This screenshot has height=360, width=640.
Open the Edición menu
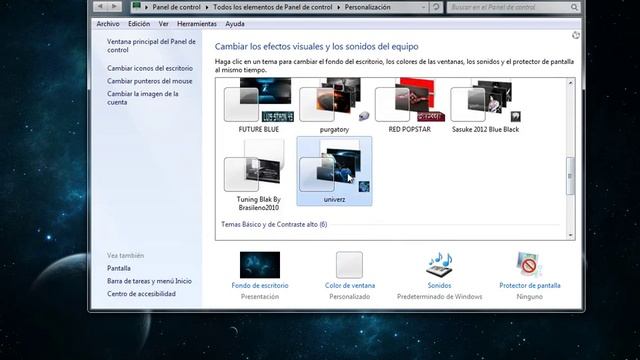point(139,24)
